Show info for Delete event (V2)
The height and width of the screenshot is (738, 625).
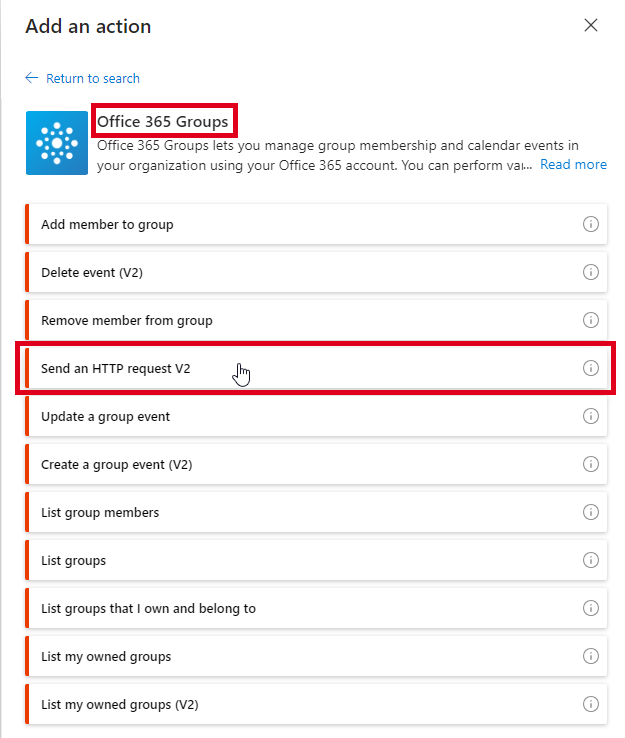590,272
